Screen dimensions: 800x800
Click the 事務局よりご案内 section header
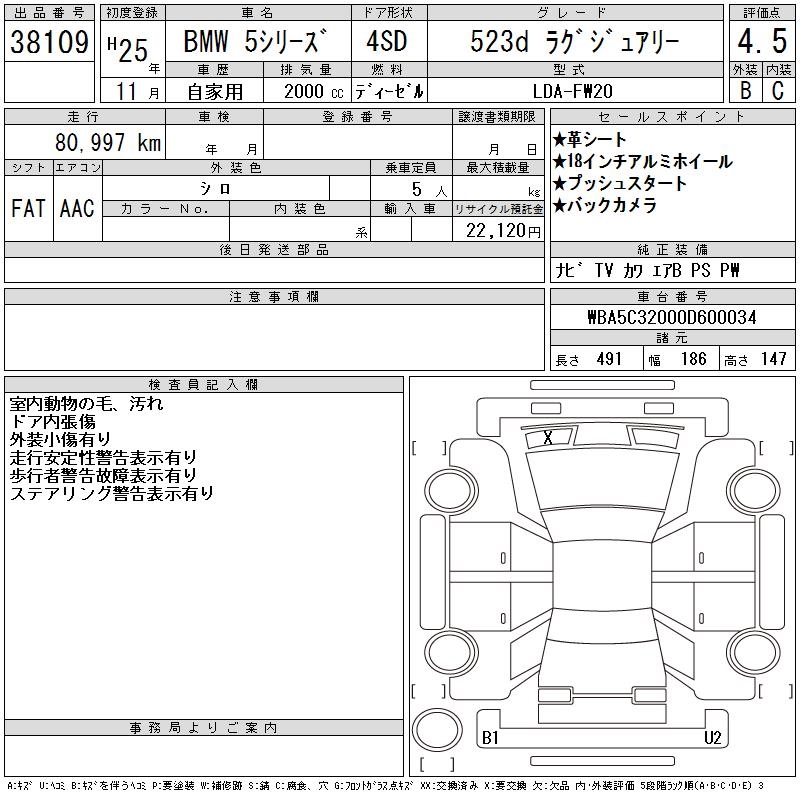pyautogui.click(x=204, y=728)
